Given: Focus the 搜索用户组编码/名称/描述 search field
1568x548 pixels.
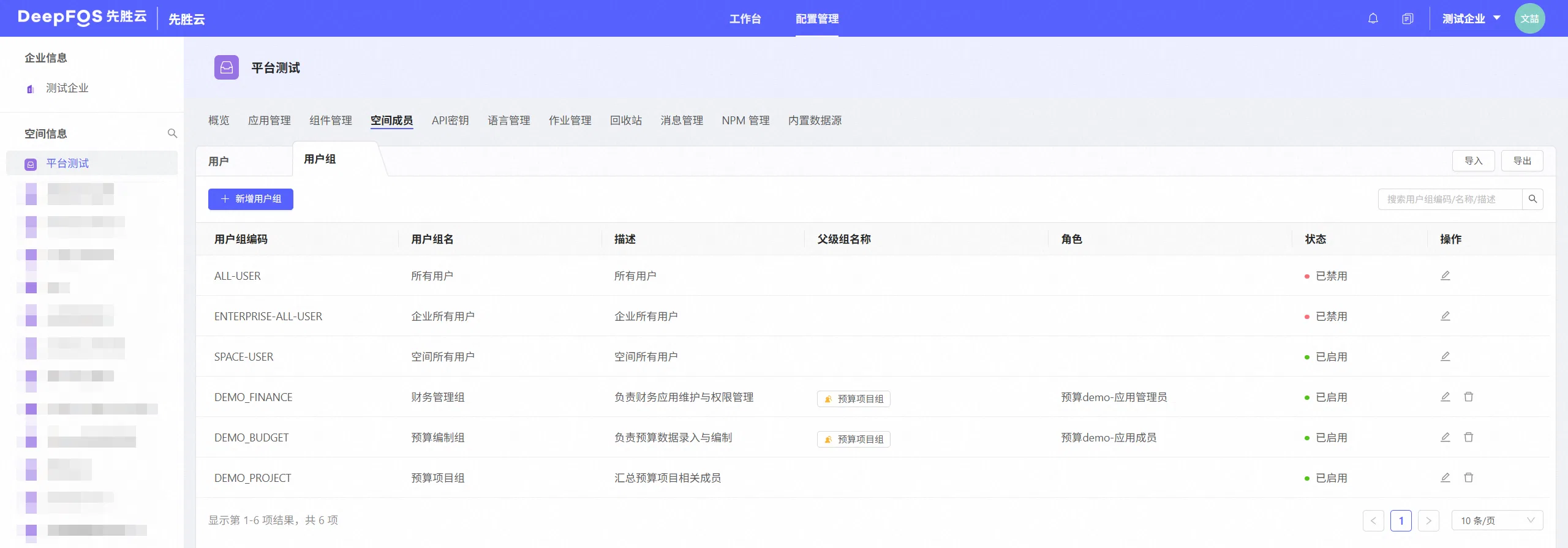Looking at the screenshot, I should (1450, 199).
